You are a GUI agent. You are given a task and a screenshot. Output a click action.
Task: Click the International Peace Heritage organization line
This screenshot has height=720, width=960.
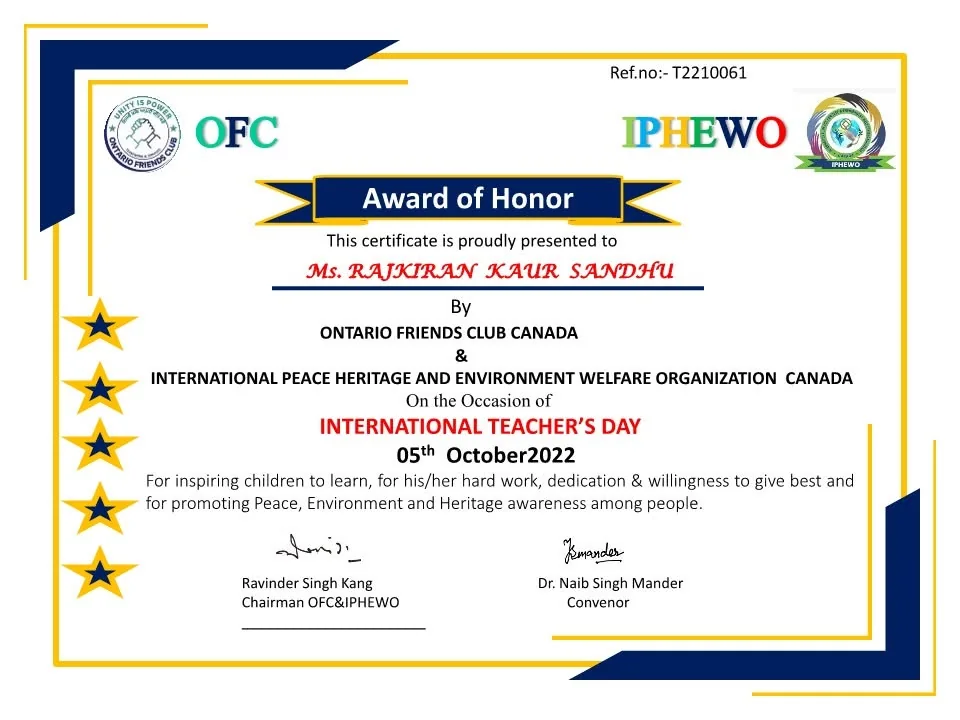click(x=501, y=378)
